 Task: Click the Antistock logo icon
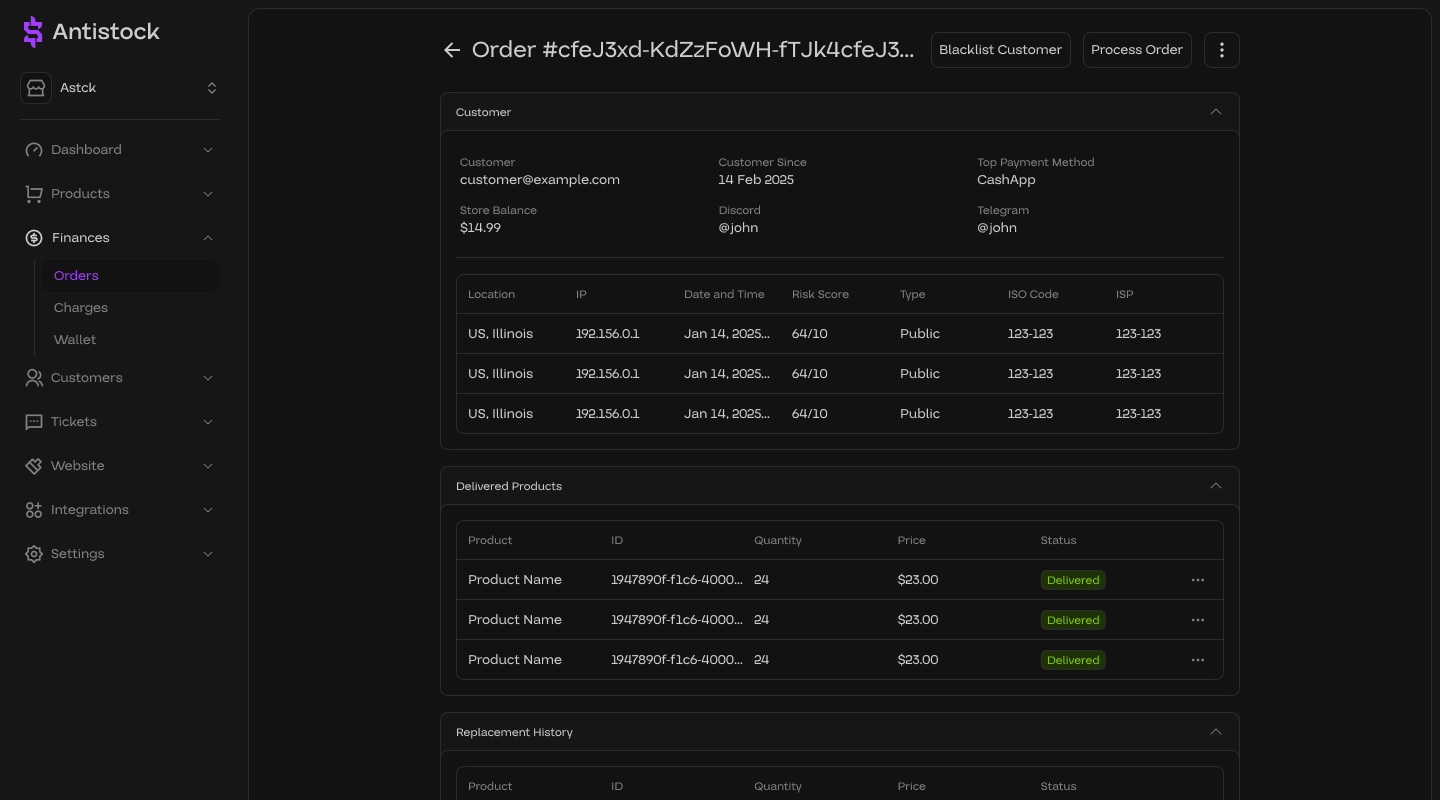click(33, 32)
